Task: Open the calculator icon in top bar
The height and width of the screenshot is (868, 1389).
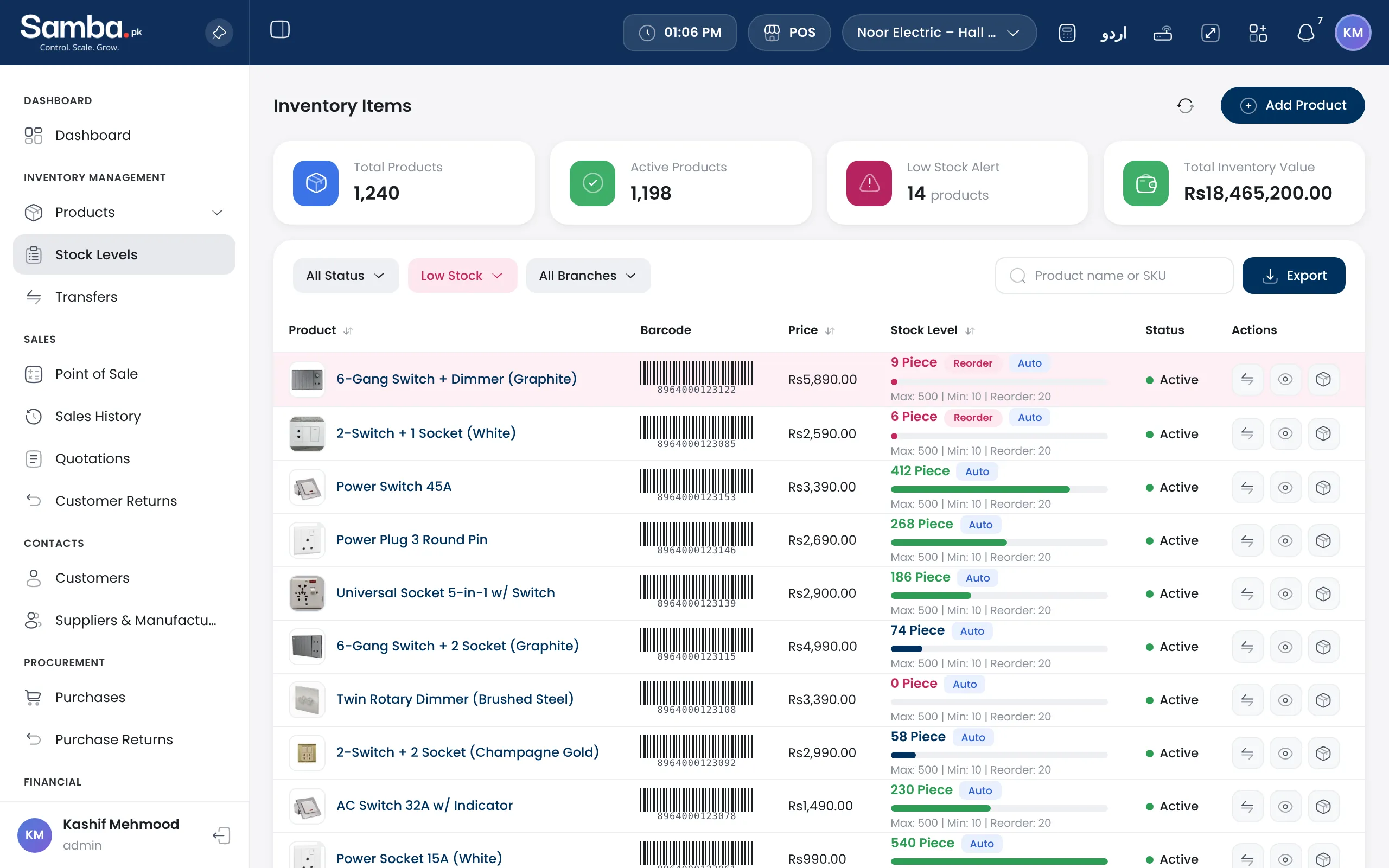Action: tap(1066, 33)
